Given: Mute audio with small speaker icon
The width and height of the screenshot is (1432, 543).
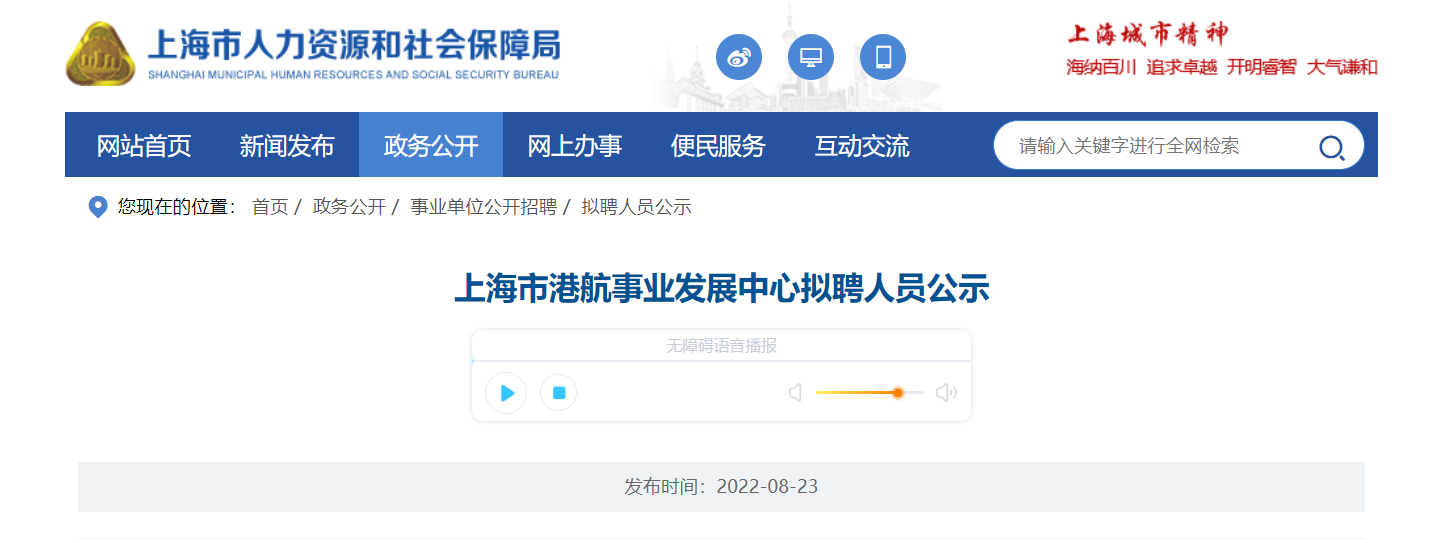Looking at the screenshot, I should coord(796,393).
